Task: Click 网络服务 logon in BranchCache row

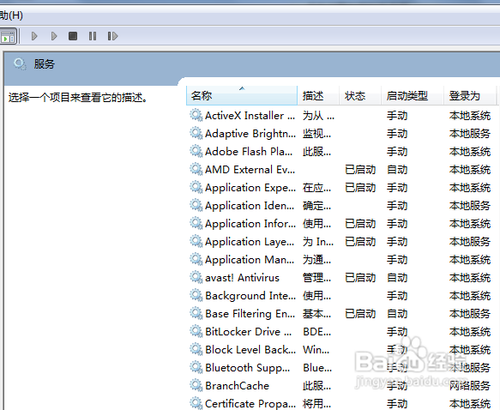Action: pos(470,386)
